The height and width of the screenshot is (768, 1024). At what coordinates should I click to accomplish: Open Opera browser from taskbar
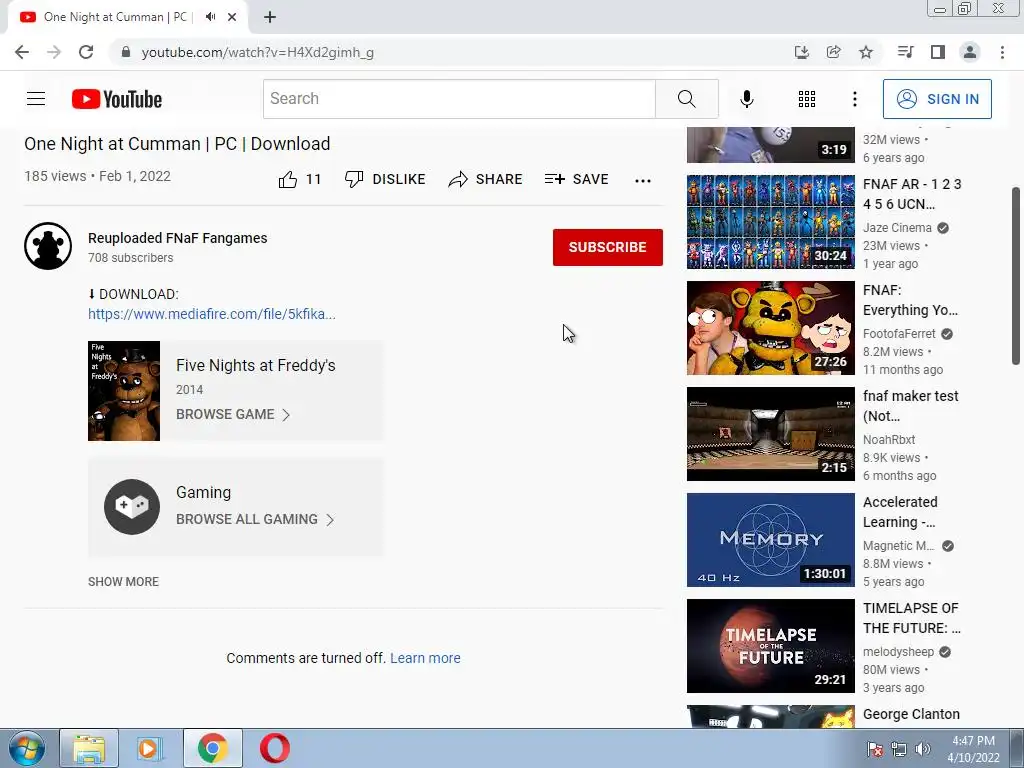coord(274,748)
